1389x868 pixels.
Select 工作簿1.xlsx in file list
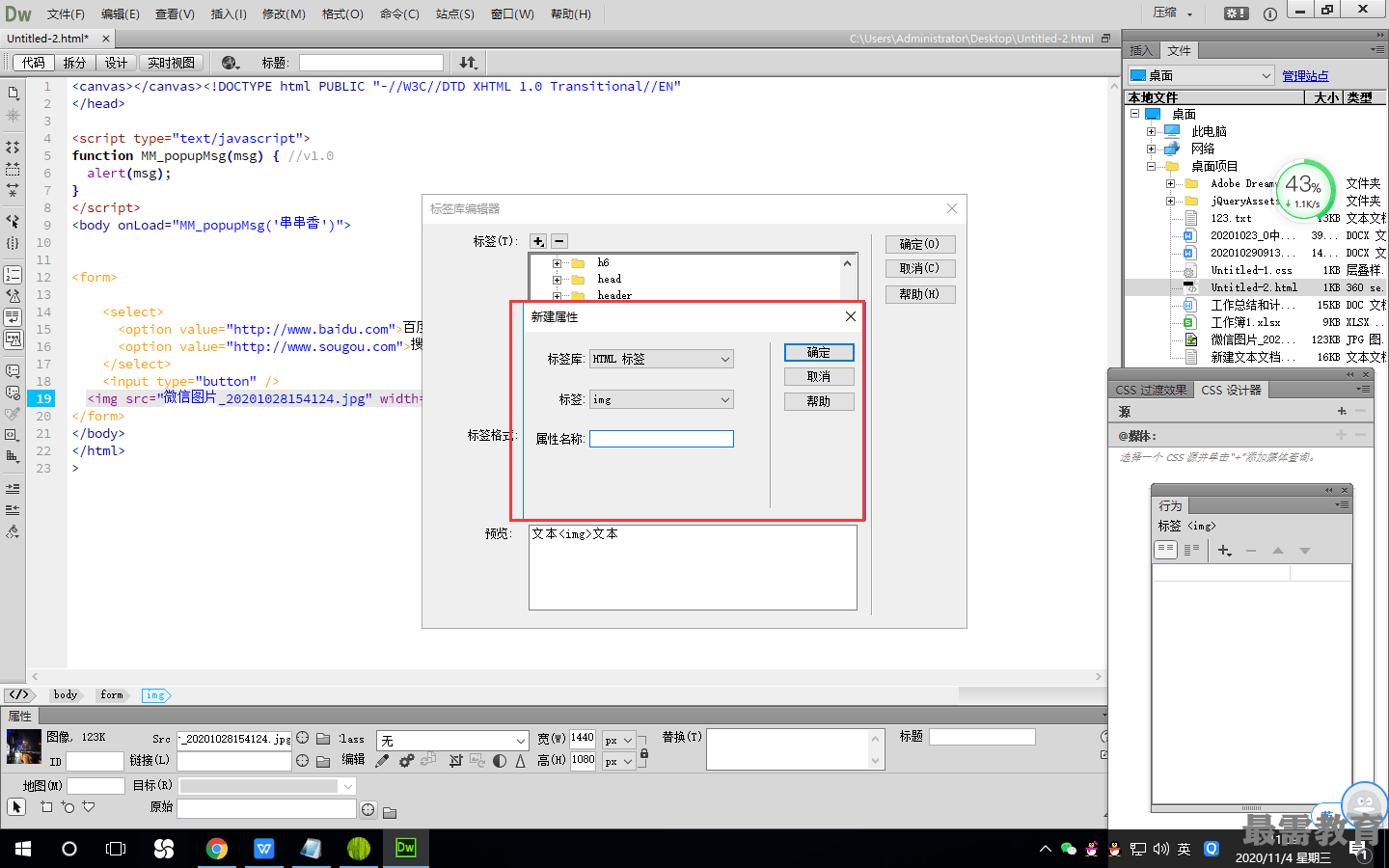1245,322
